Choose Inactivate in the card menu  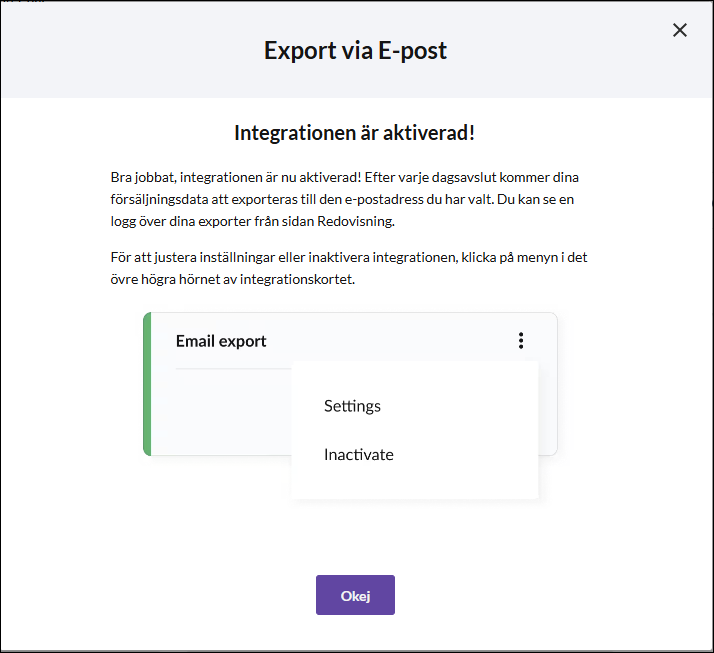[x=358, y=454]
